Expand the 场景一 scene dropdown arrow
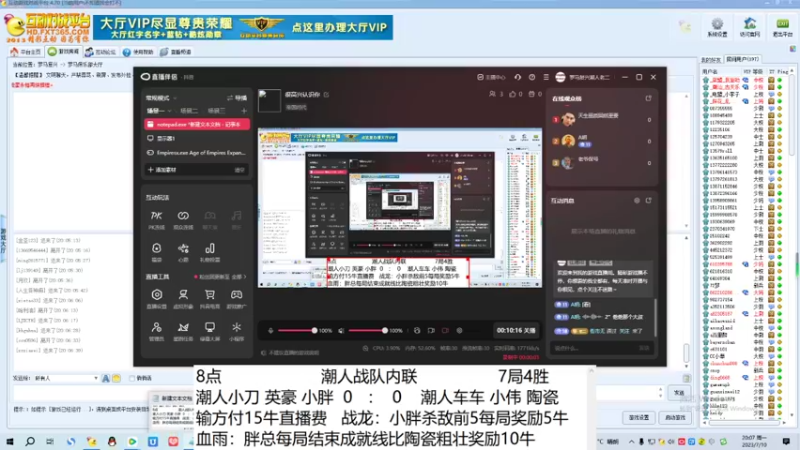Screen dimensions: 800x450 point(169,111)
